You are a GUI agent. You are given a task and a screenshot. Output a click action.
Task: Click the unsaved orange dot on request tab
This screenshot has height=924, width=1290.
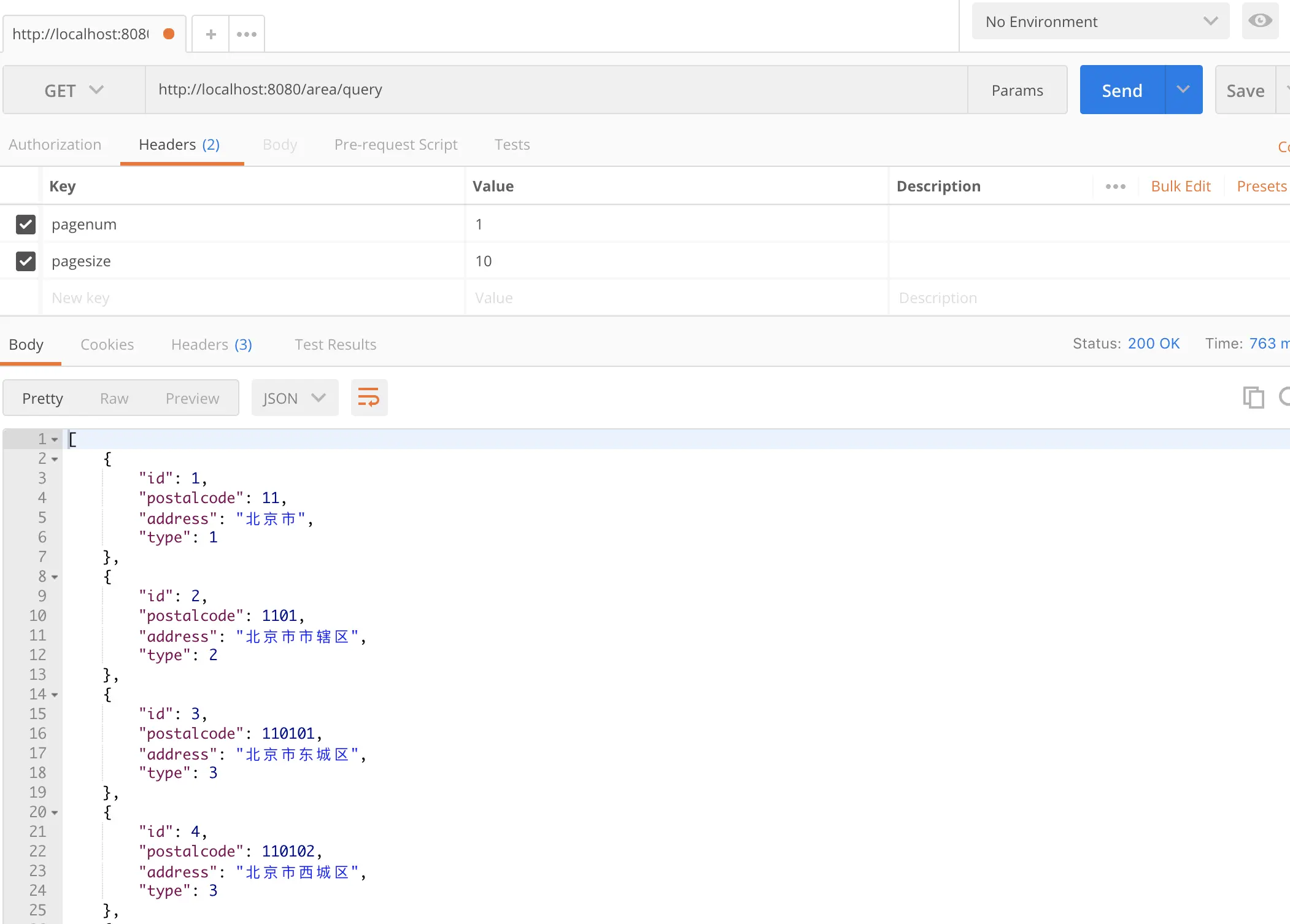pyautogui.click(x=169, y=34)
